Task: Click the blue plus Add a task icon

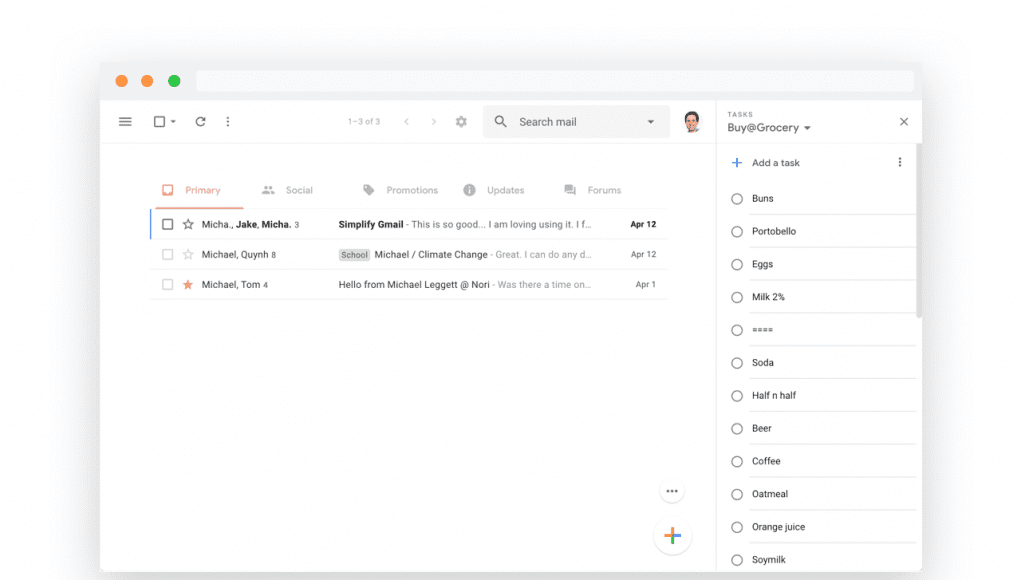Action: [736, 163]
